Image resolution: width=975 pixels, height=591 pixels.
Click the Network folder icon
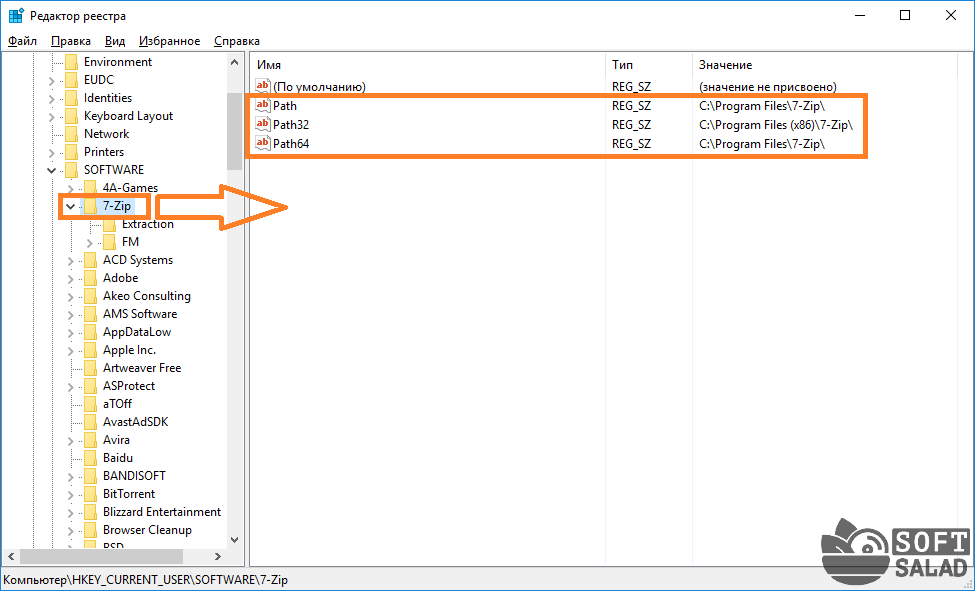(72, 134)
